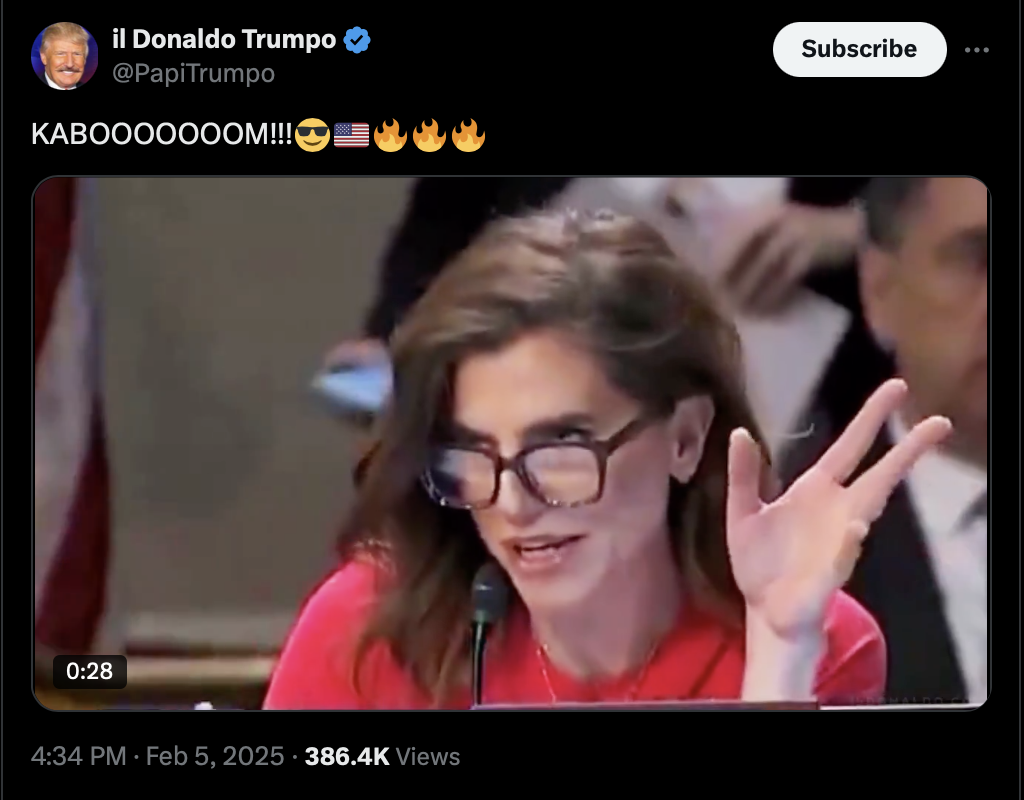Click the last fire emoji
This screenshot has width=1024, height=800.
click(x=468, y=135)
